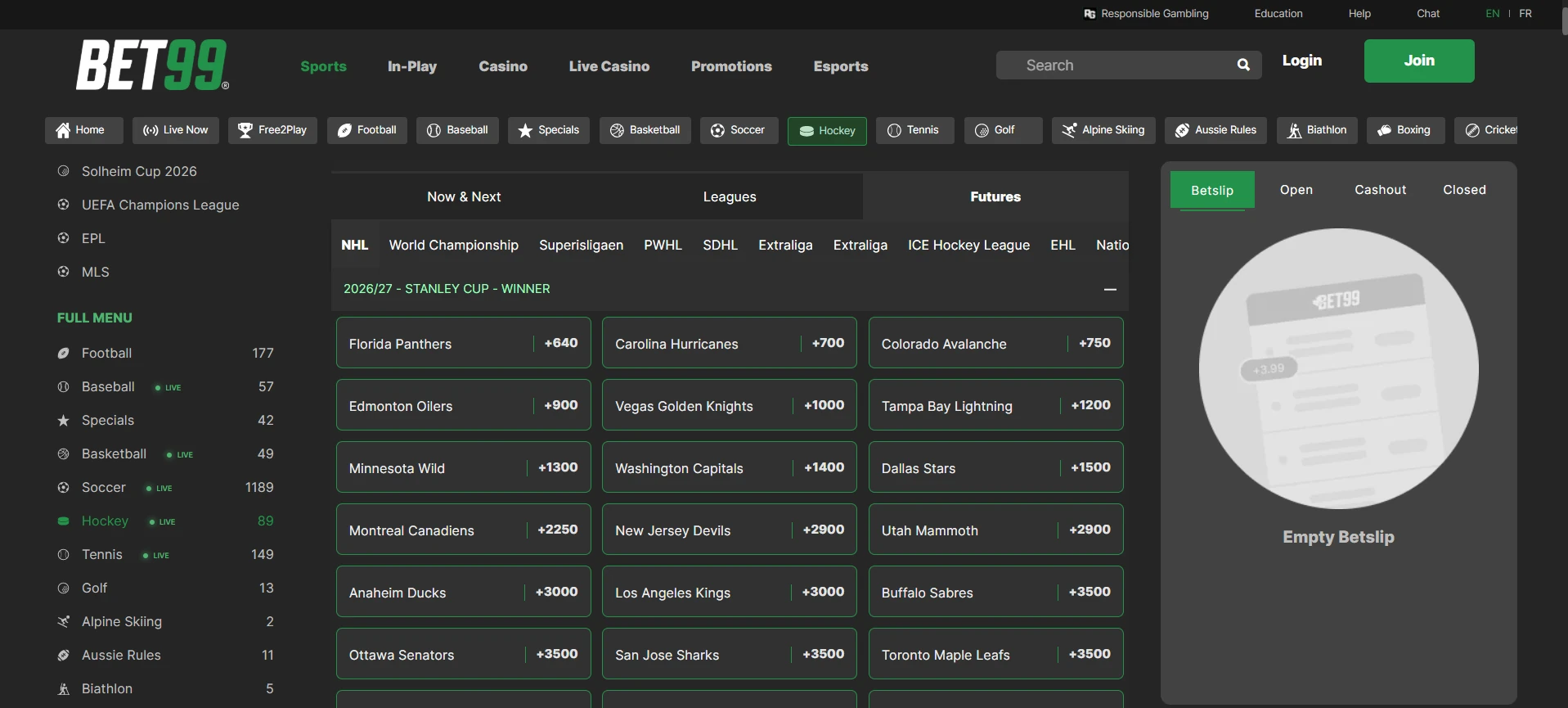Switch to Leagues tab
The image size is (1568, 708).
(x=730, y=196)
